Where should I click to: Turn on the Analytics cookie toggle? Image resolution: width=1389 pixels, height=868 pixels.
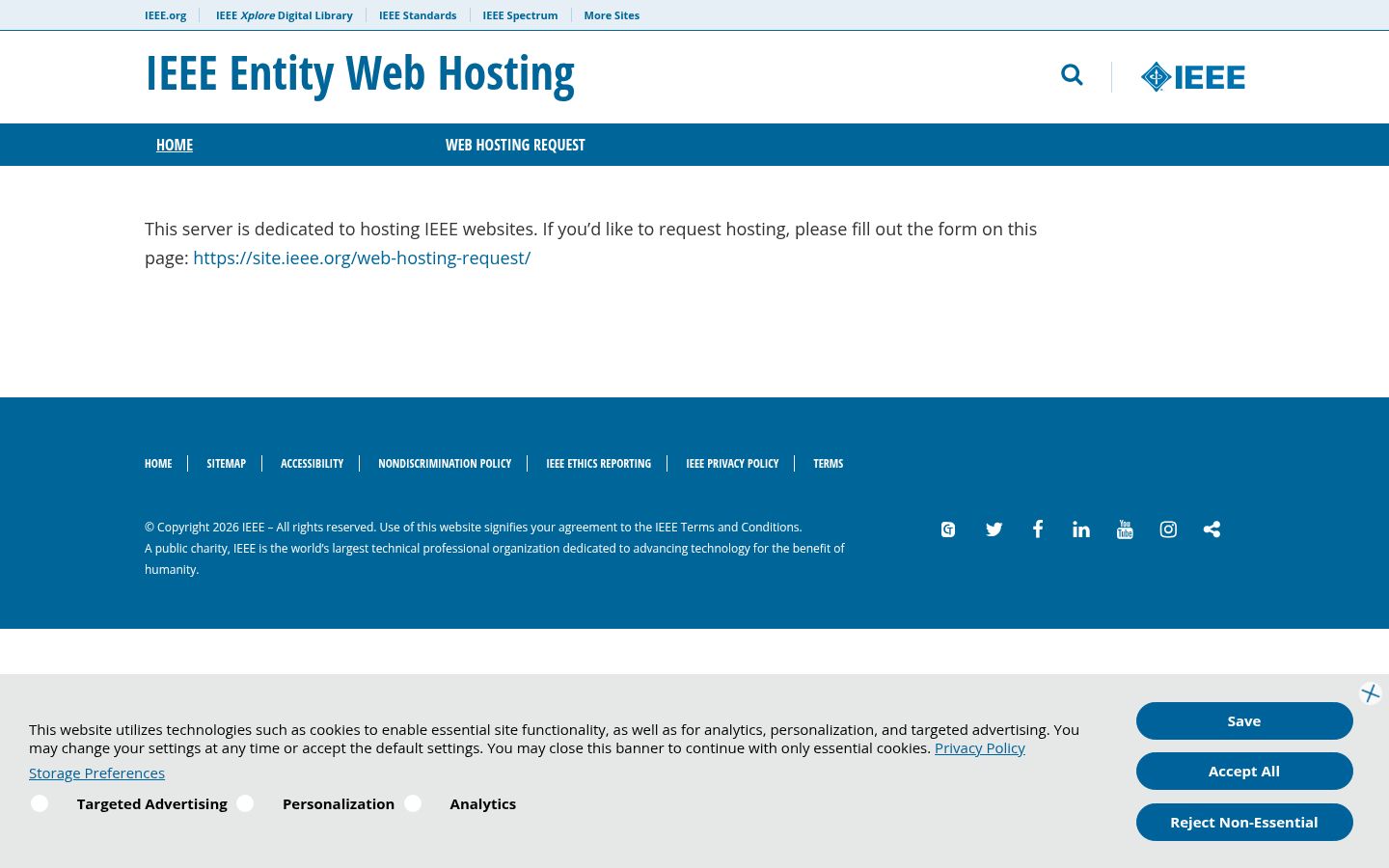pyautogui.click(x=413, y=803)
